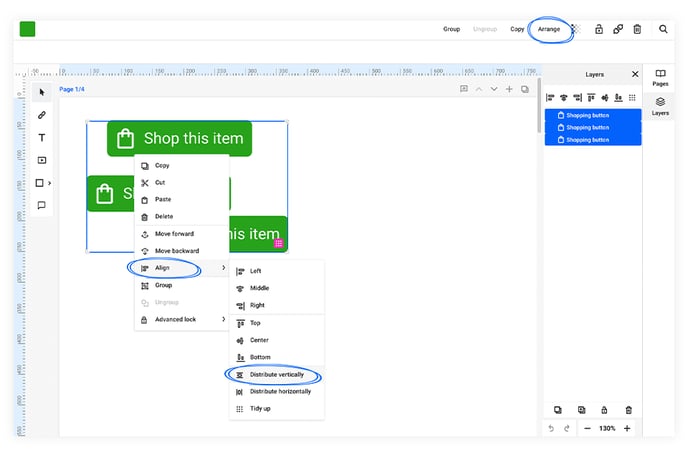Click the Group button in top toolbar
The image size is (688, 457).
[451, 29]
